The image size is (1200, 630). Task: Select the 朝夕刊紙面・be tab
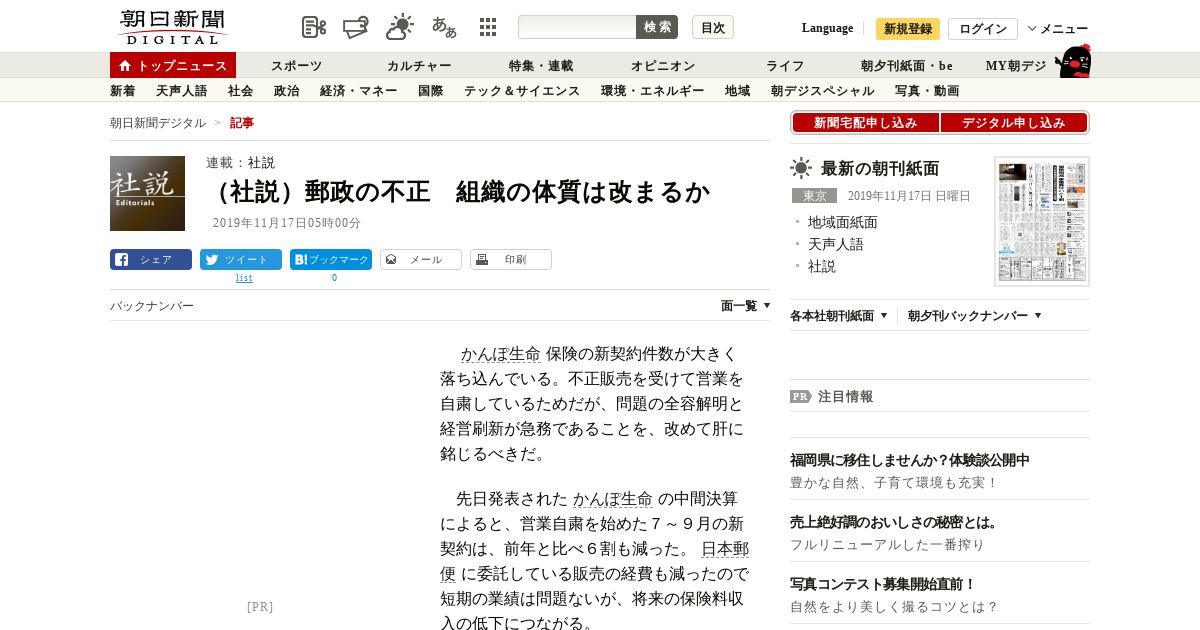907,66
